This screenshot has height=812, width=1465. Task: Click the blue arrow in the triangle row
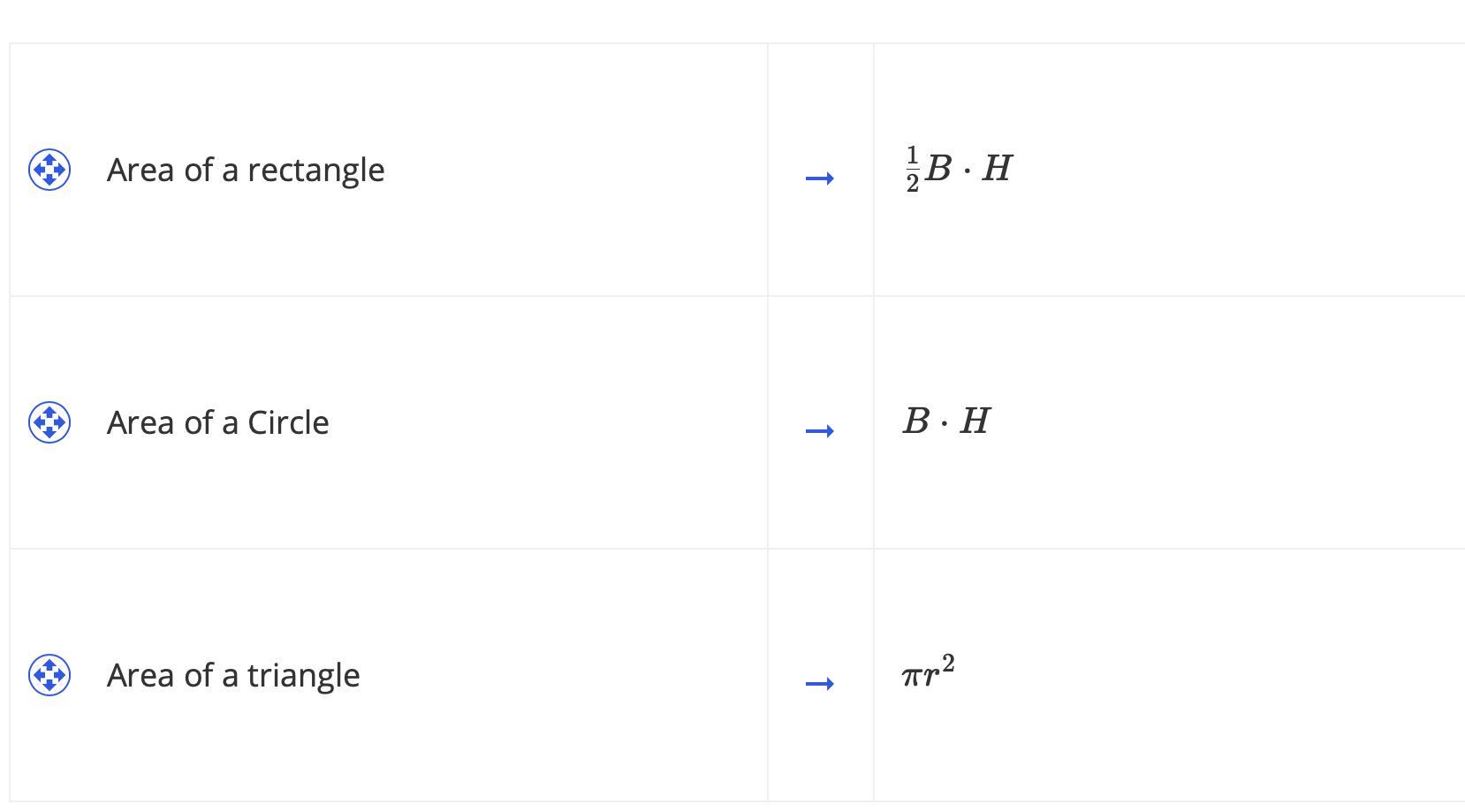pyautogui.click(x=820, y=684)
